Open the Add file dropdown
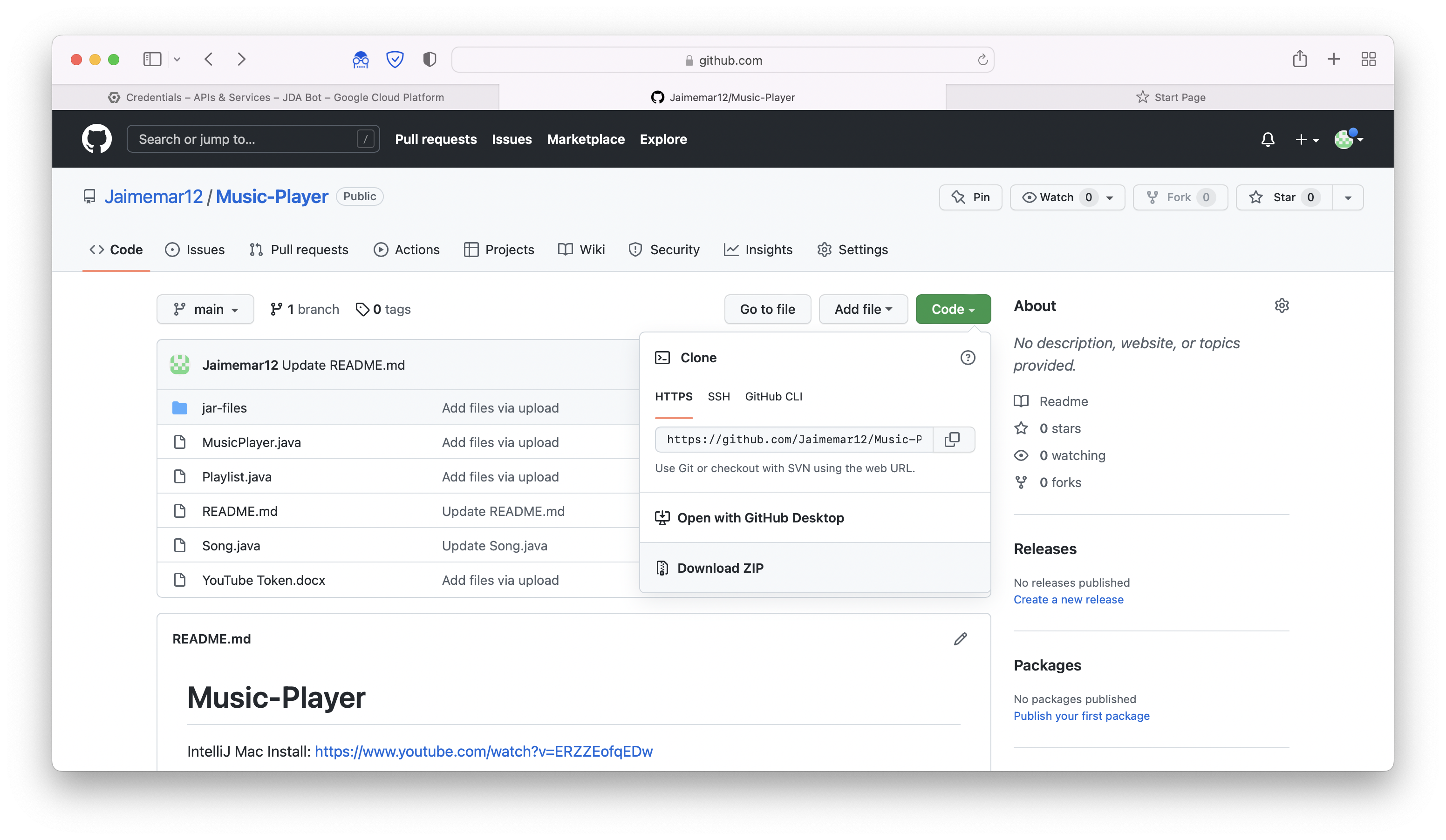This screenshot has height=840, width=1446. coord(862,309)
